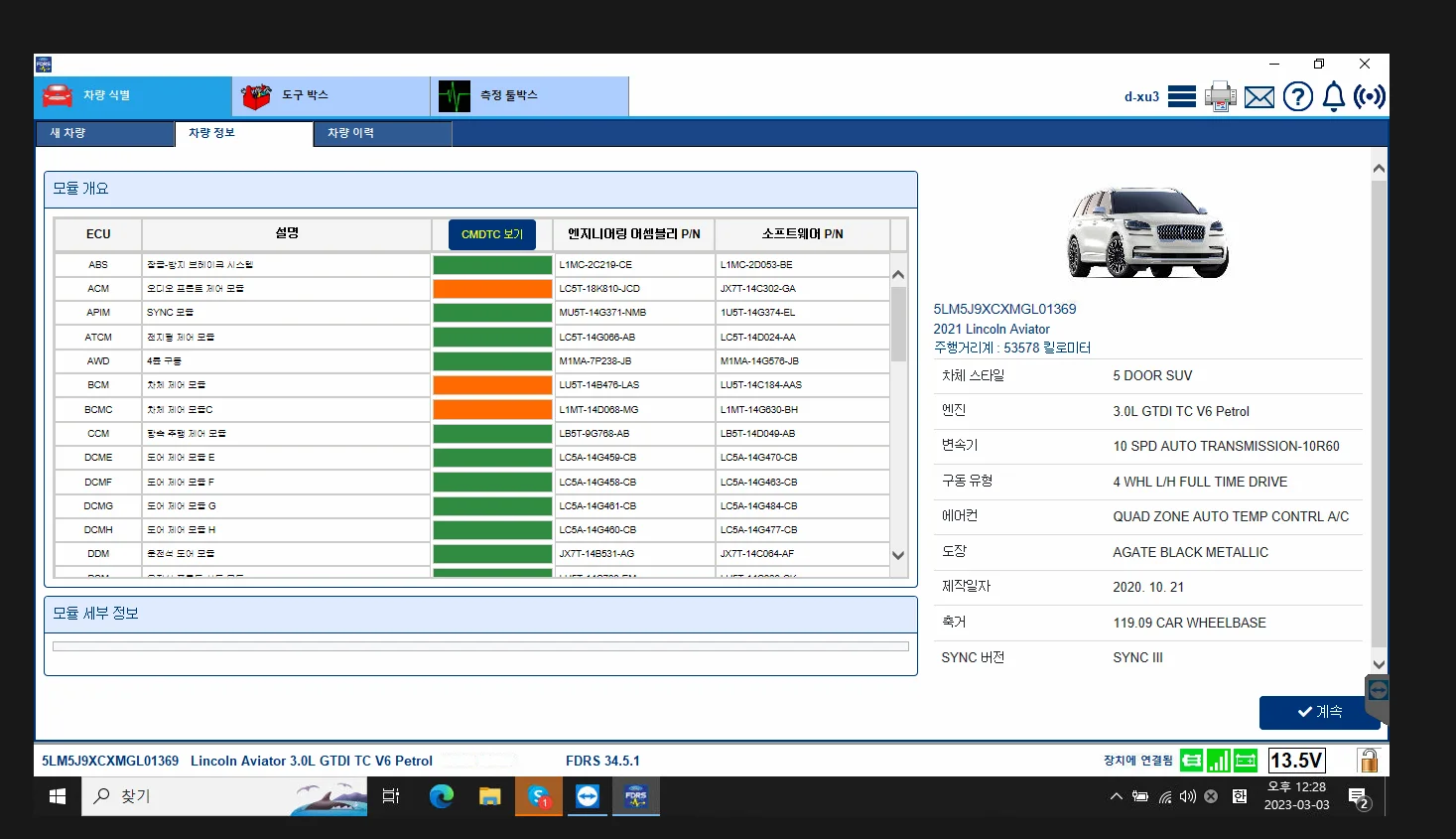The image size is (1456, 839).
Task: Launch Microsoft Edge from the taskbar
Action: coord(441,796)
